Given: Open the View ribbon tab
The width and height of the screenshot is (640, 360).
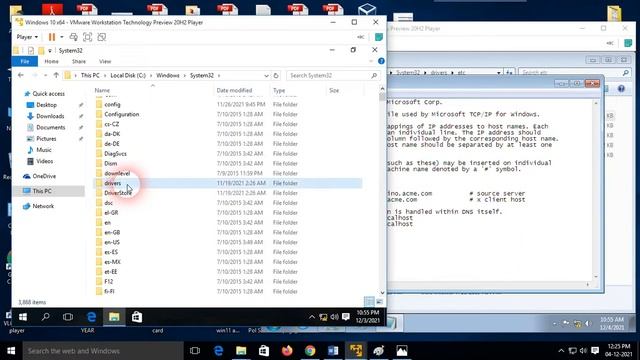Looking at the screenshot, I should point(105,61).
